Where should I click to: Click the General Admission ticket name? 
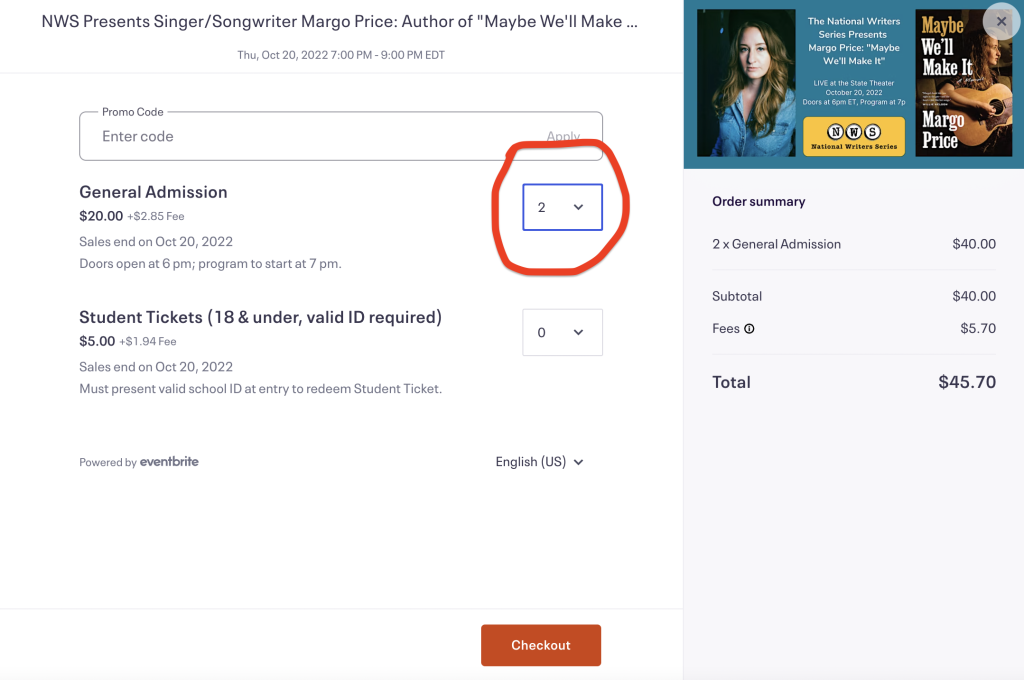point(153,192)
